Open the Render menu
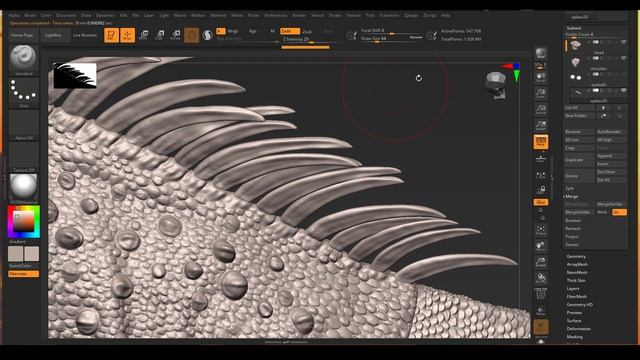The height and width of the screenshot is (360, 640). [299, 16]
